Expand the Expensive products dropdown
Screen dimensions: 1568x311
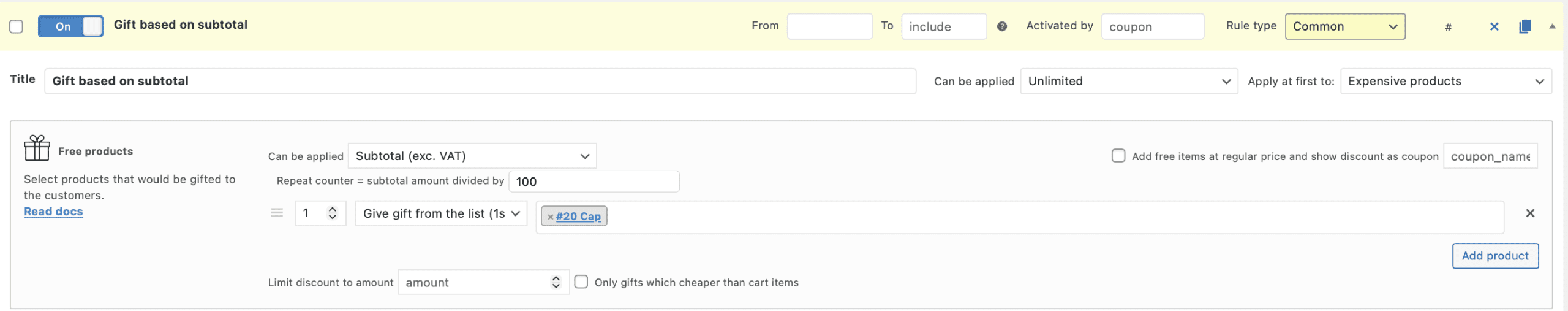tap(1445, 81)
